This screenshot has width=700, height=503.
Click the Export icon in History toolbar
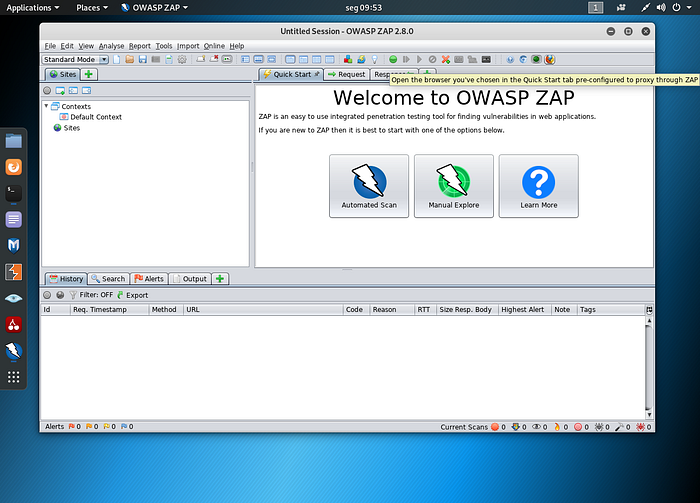[x=133, y=295]
